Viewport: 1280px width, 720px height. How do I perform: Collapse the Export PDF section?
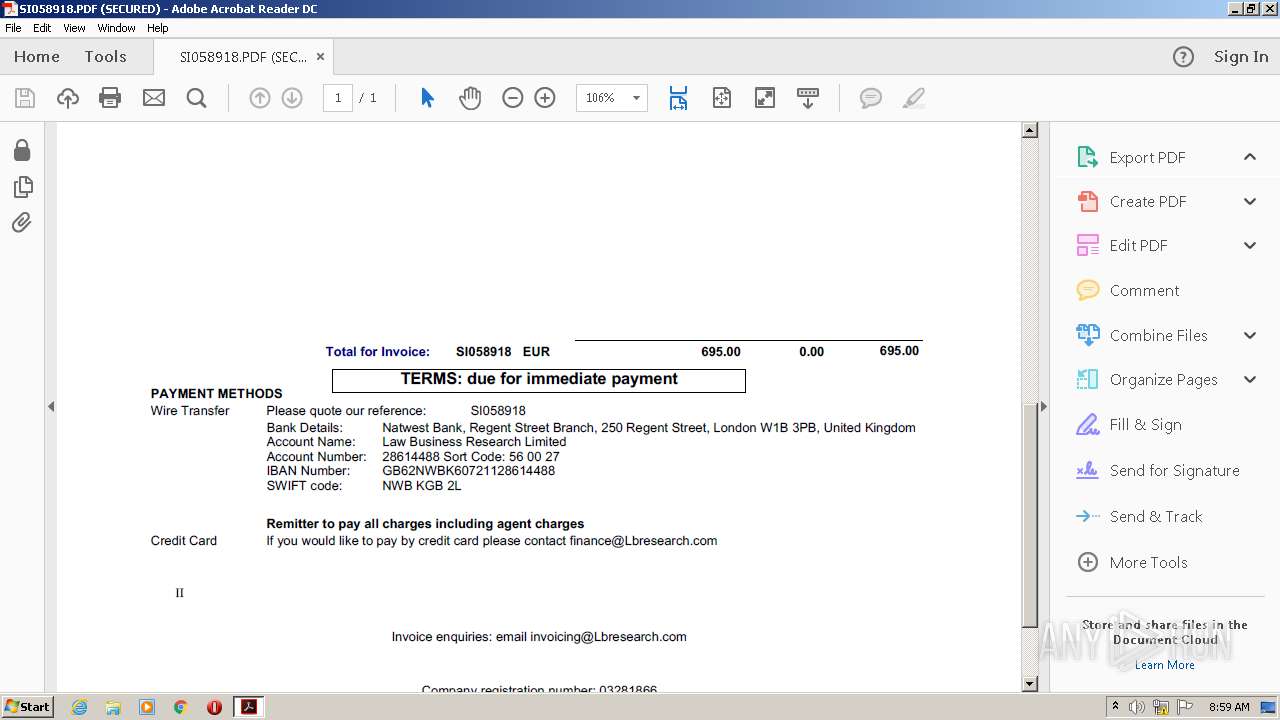click(1250, 157)
